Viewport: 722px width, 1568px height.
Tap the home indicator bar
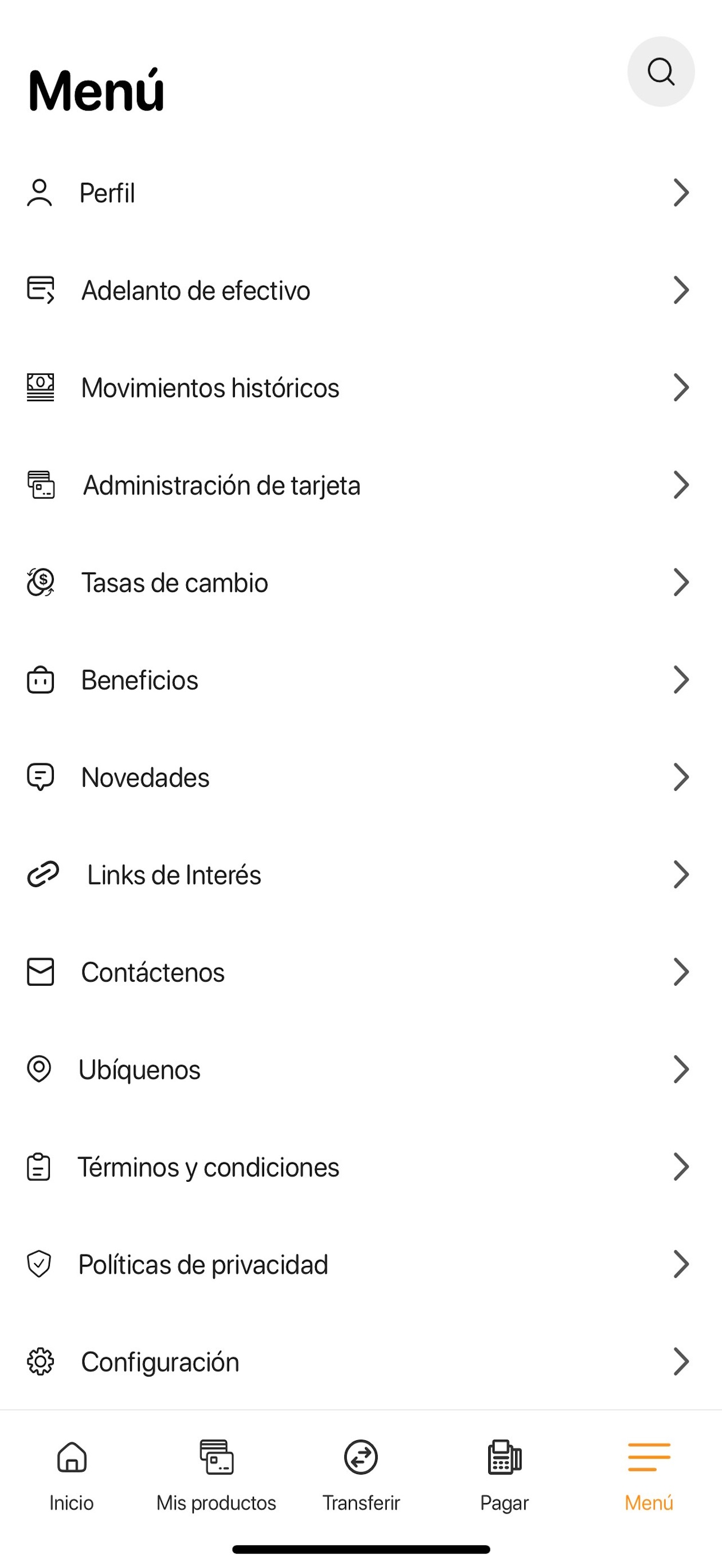point(361,1549)
